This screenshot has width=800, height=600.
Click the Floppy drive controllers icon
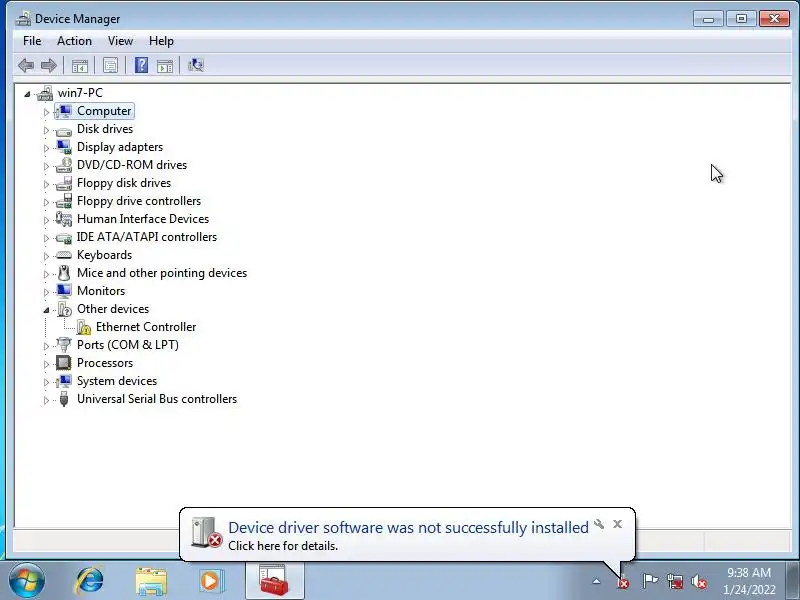pos(64,201)
